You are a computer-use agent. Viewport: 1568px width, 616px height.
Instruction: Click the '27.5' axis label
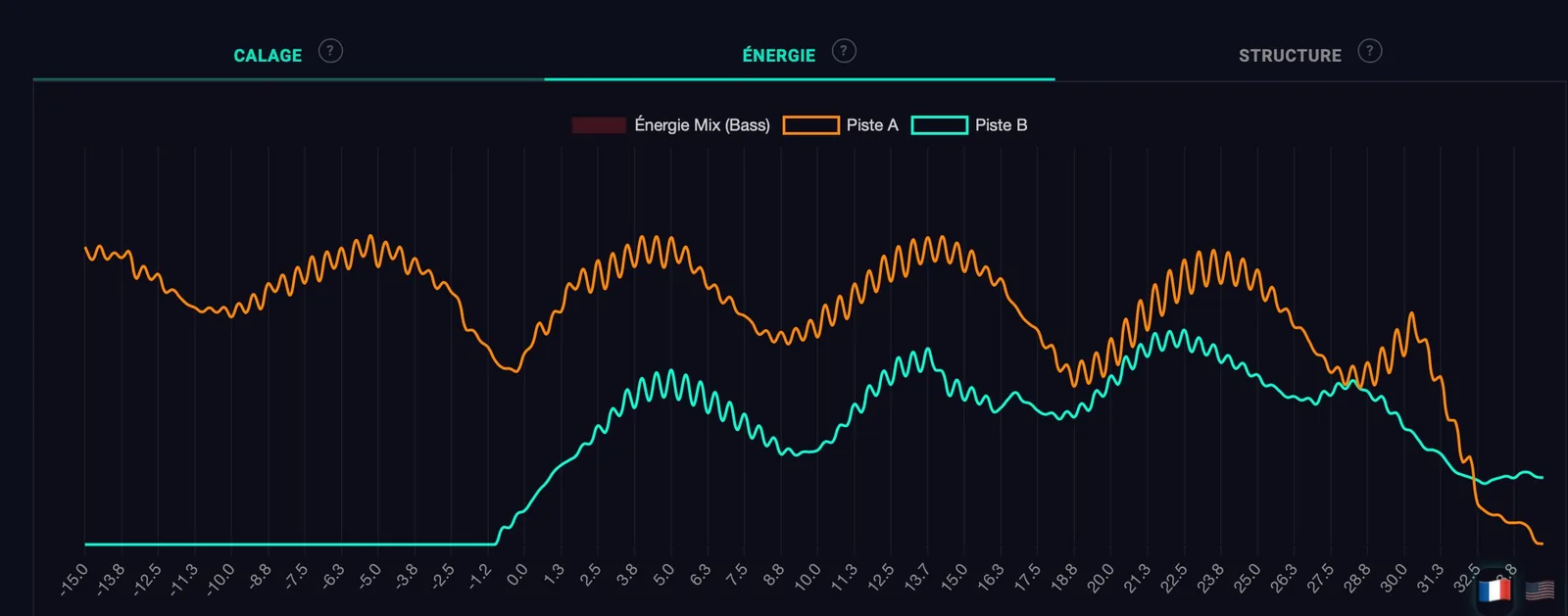[1320, 577]
